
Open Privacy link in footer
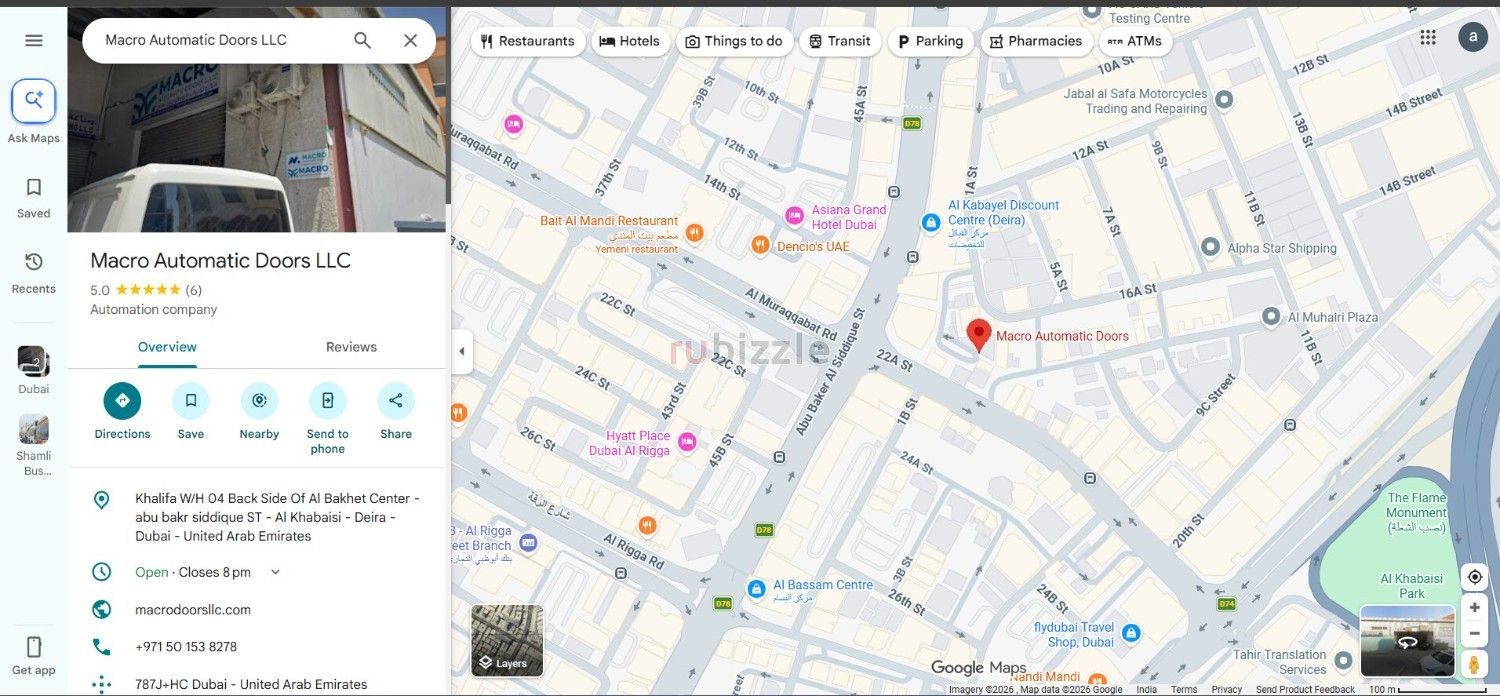pos(1226,689)
